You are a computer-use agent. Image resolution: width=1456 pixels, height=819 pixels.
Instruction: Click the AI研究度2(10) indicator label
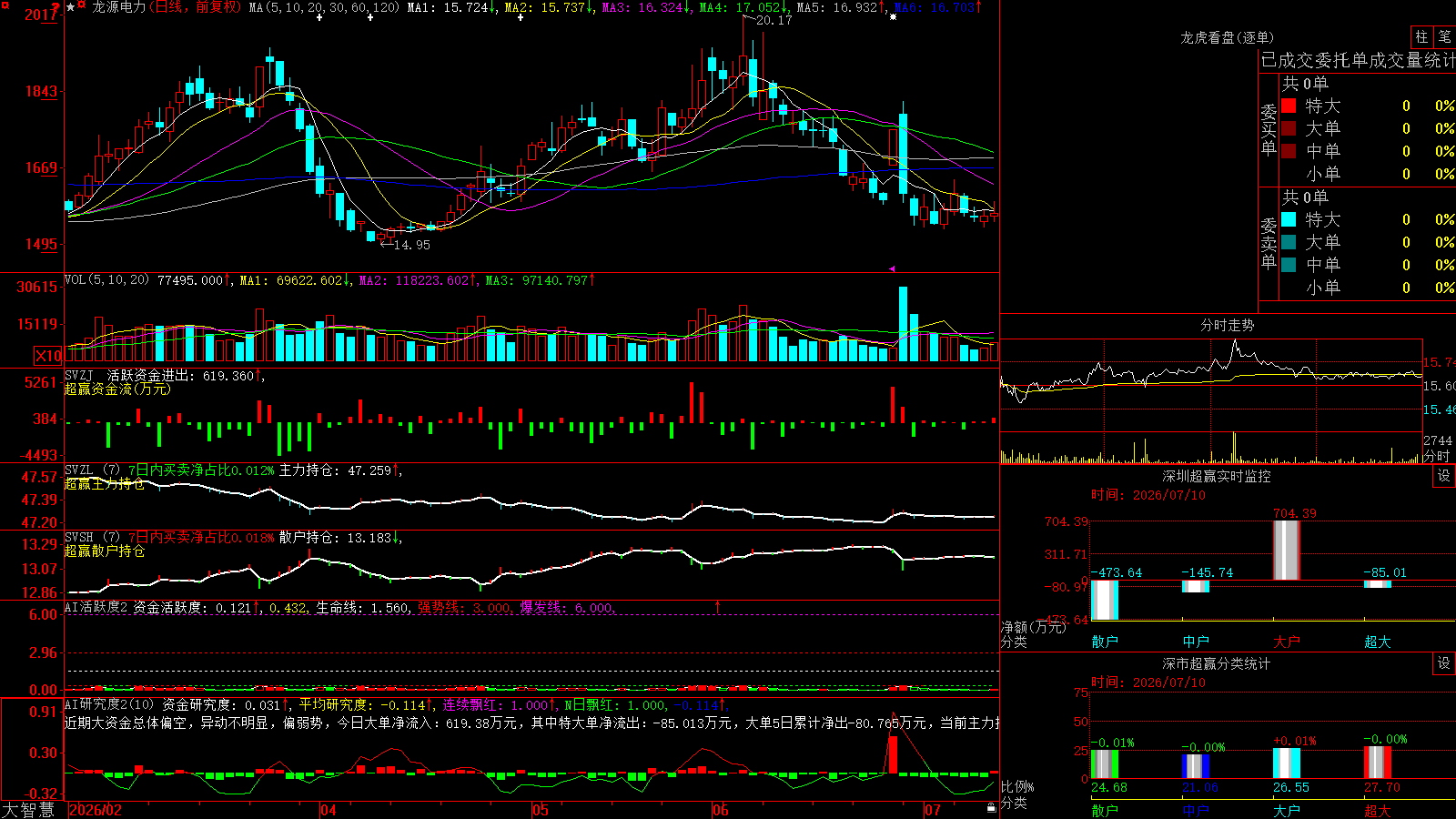[x=110, y=705]
